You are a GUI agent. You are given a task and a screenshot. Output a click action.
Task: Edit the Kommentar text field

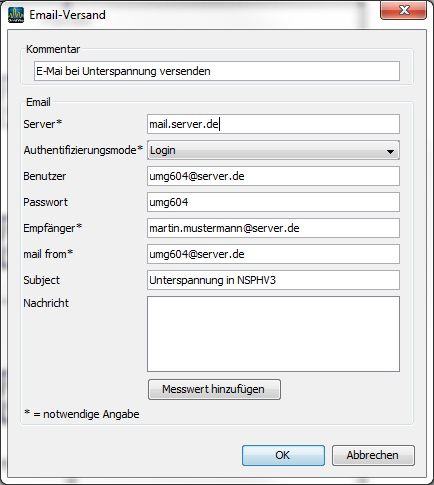[217, 71]
